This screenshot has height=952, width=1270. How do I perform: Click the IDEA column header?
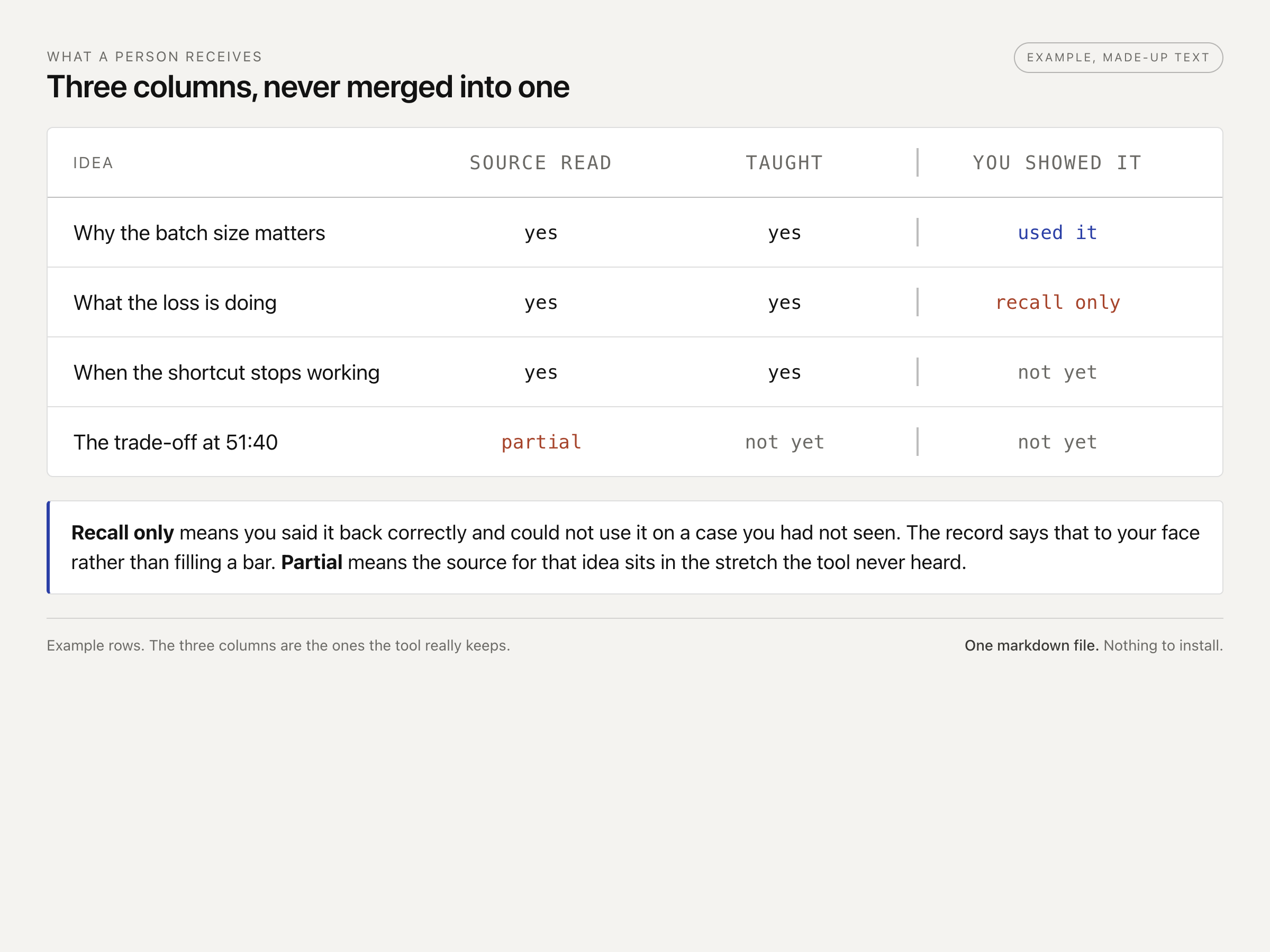(93, 163)
